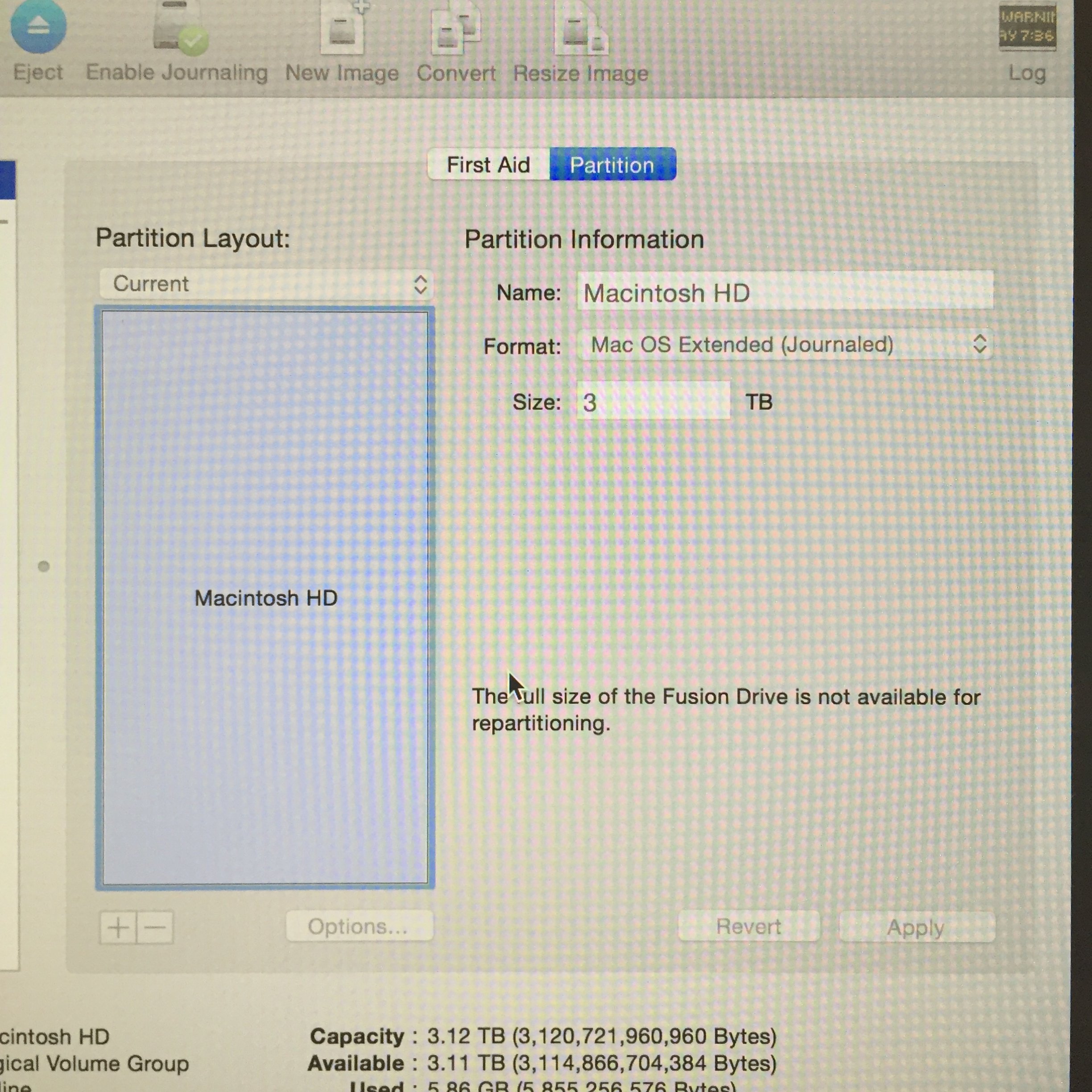This screenshot has height=1092, width=1092.
Task: Click the 'Log' toolbar label
Action: 1028,74
